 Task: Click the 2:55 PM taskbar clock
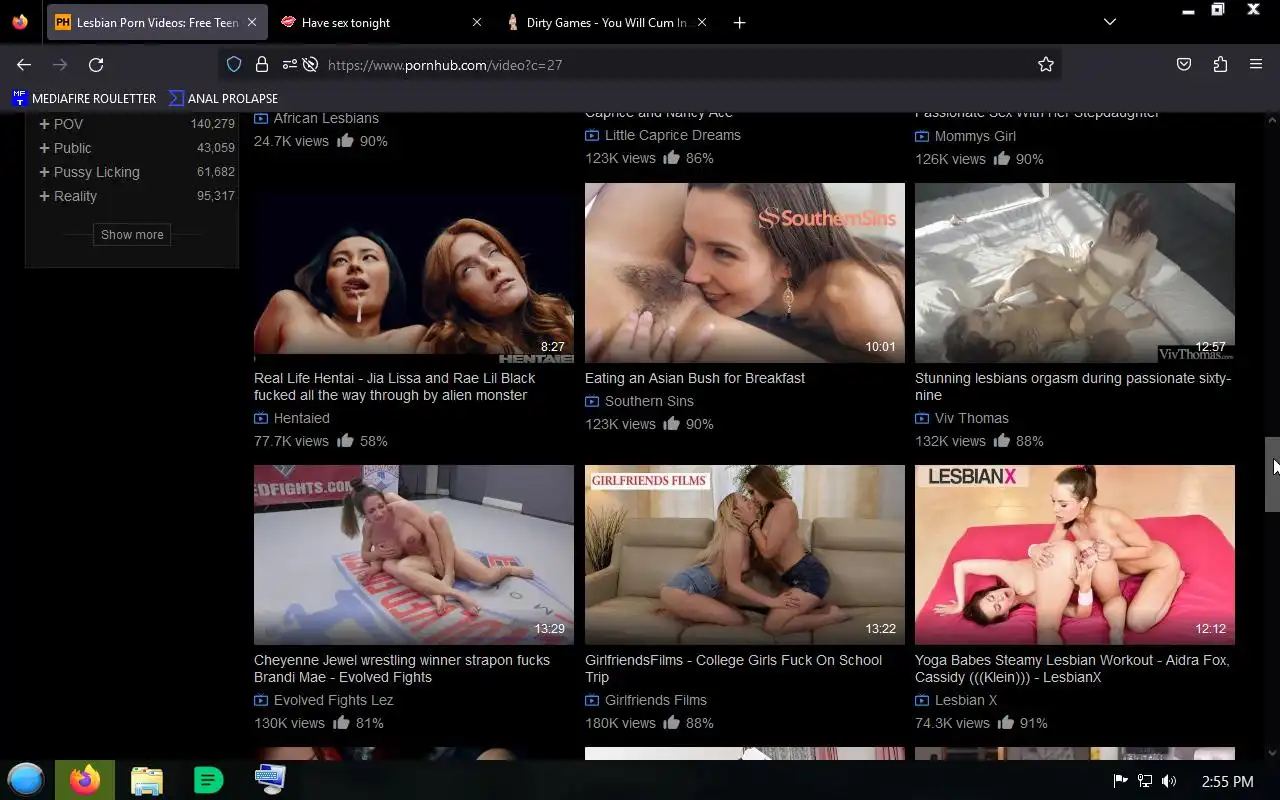1227,781
